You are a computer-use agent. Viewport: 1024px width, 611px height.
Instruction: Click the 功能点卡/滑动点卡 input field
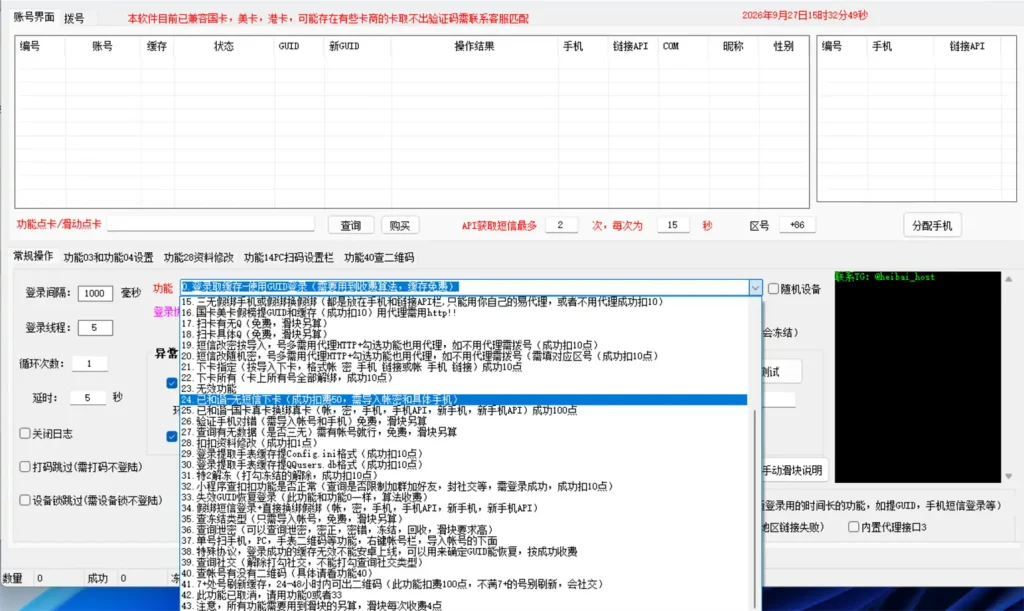tap(215, 225)
